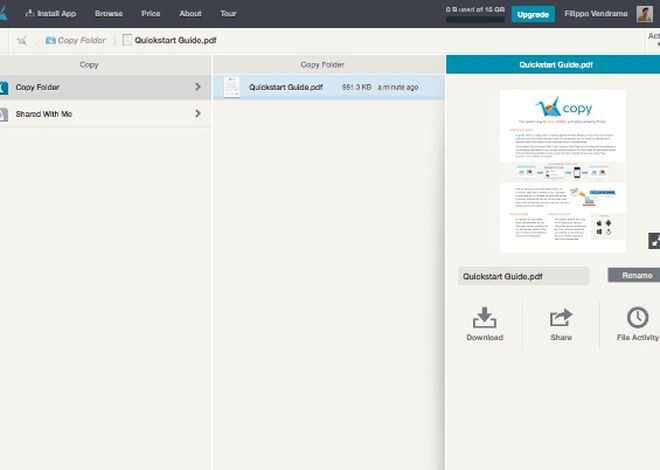Click the Download label
This screenshot has height=470, width=660.
(x=484, y=337)
